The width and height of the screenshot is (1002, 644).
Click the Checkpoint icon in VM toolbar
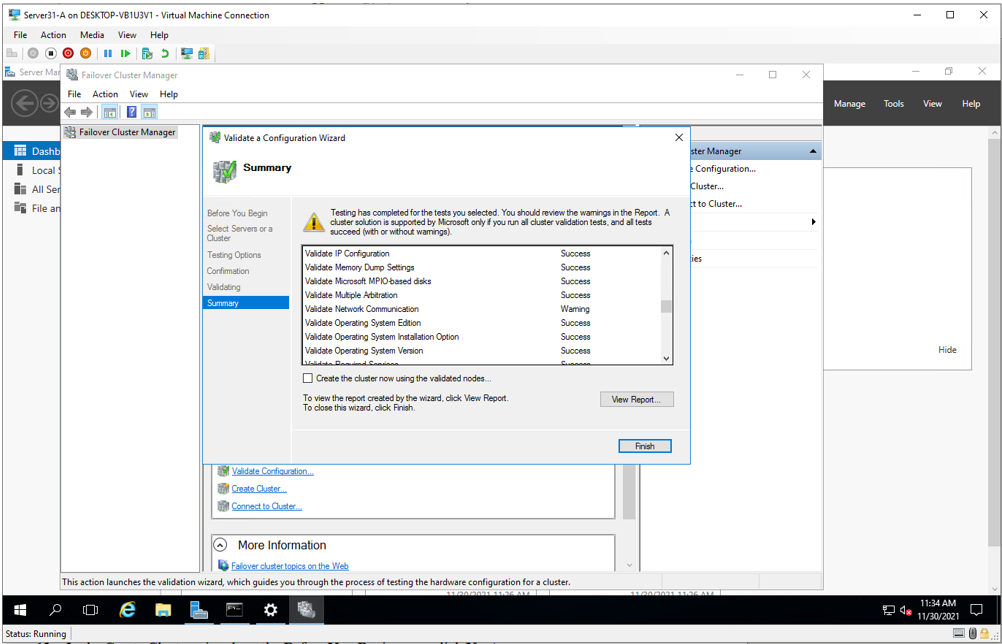(148, 54)
